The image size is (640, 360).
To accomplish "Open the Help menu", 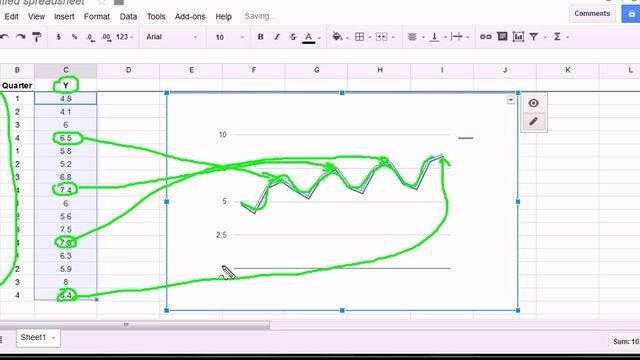I will tap(223, 16).
